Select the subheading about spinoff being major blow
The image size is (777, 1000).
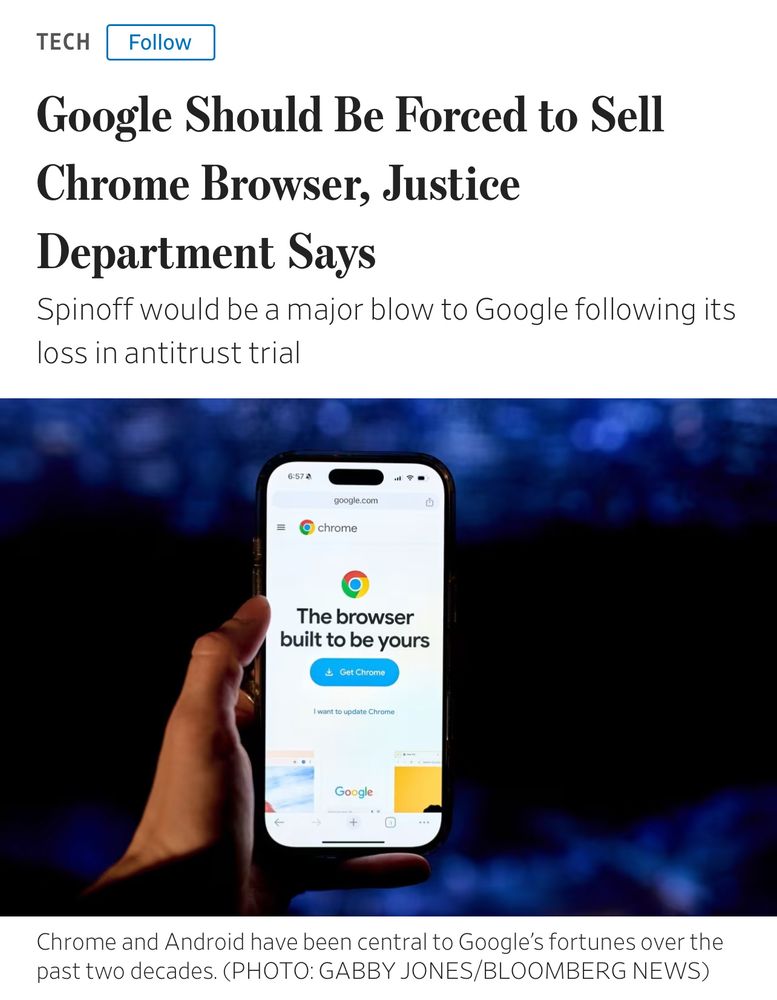386,330
